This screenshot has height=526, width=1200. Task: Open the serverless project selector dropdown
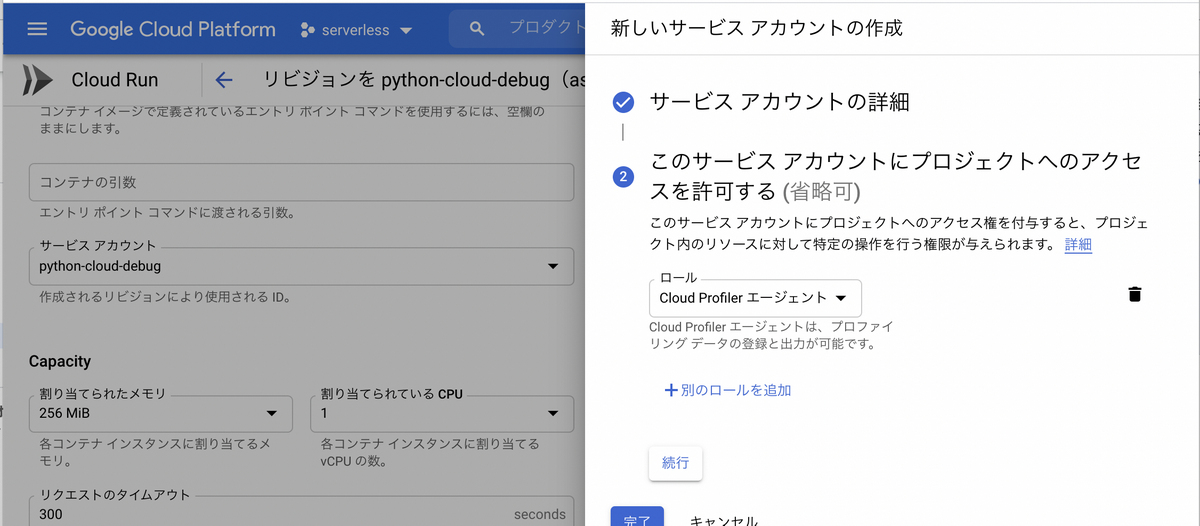click(x=357, y=30)
